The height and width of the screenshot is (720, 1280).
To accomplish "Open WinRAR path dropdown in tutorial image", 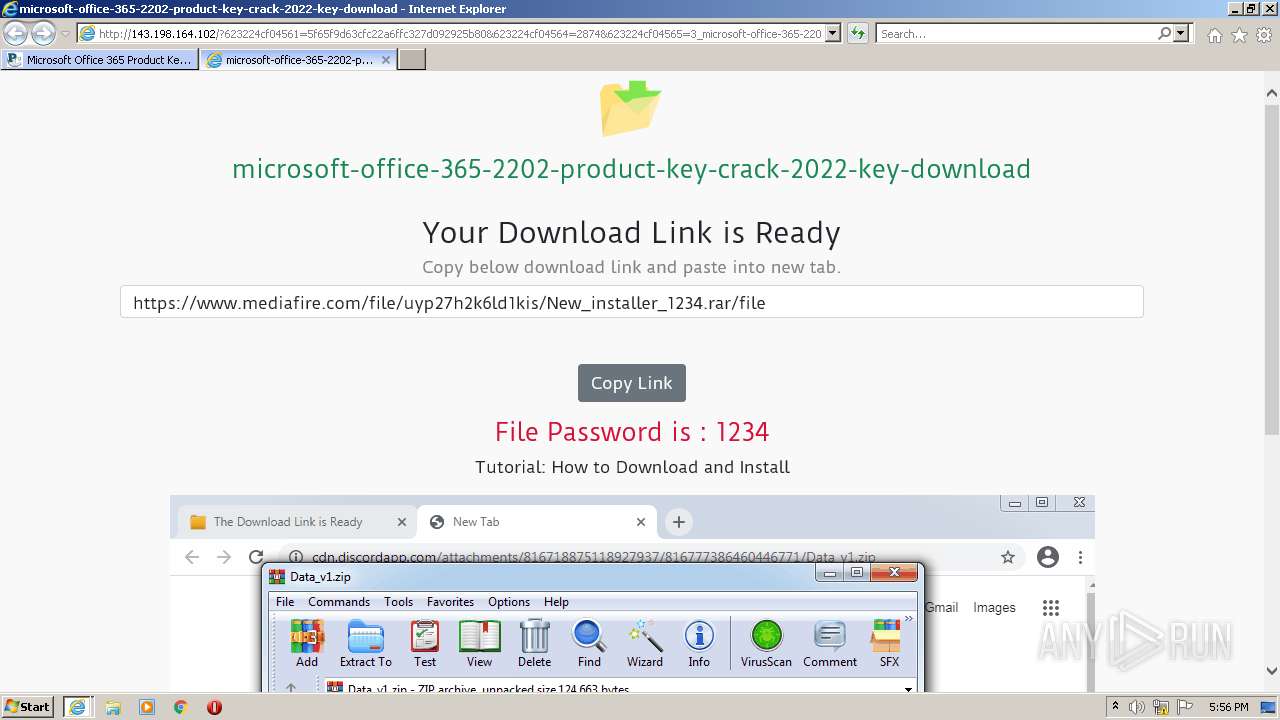I will (908, 688).
